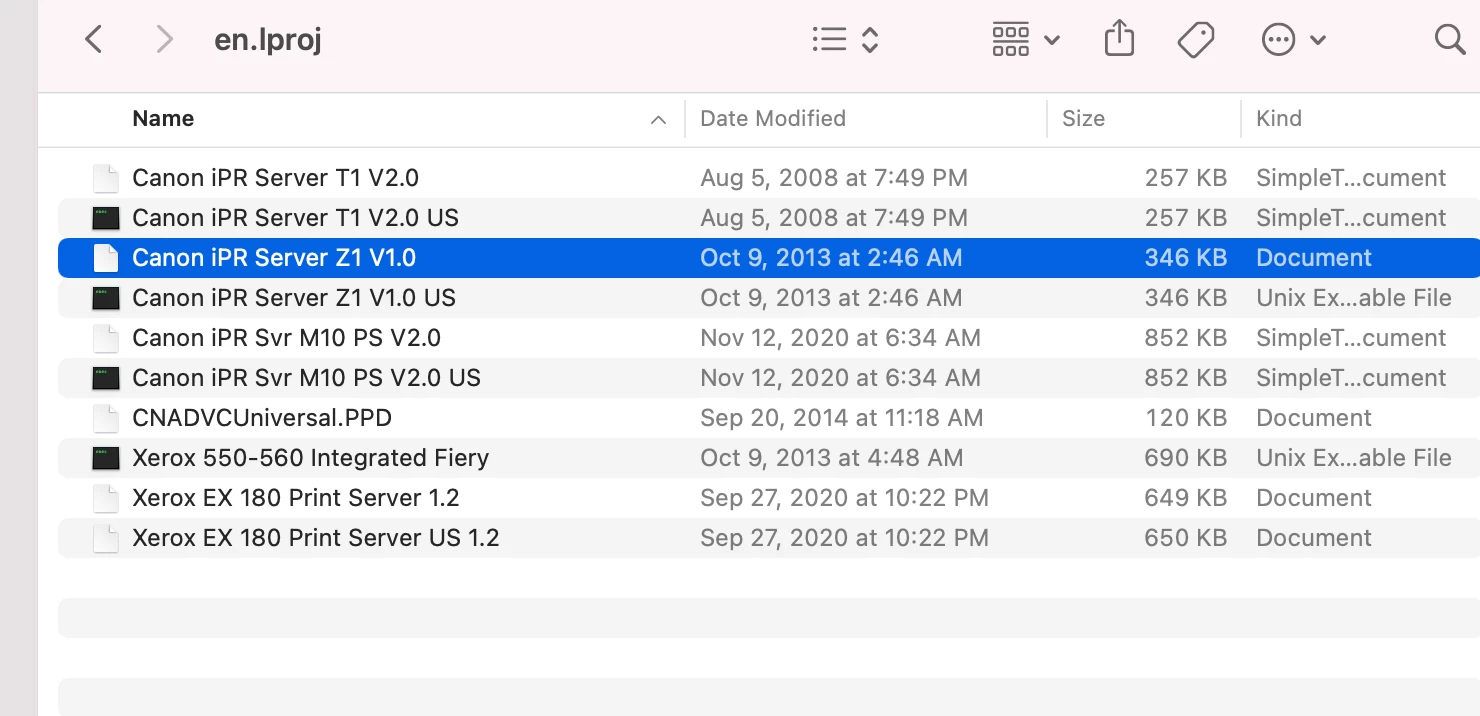Sort by the Size column header
The width and height of the screenshot is (1480, 716).
pos(1083,118)
